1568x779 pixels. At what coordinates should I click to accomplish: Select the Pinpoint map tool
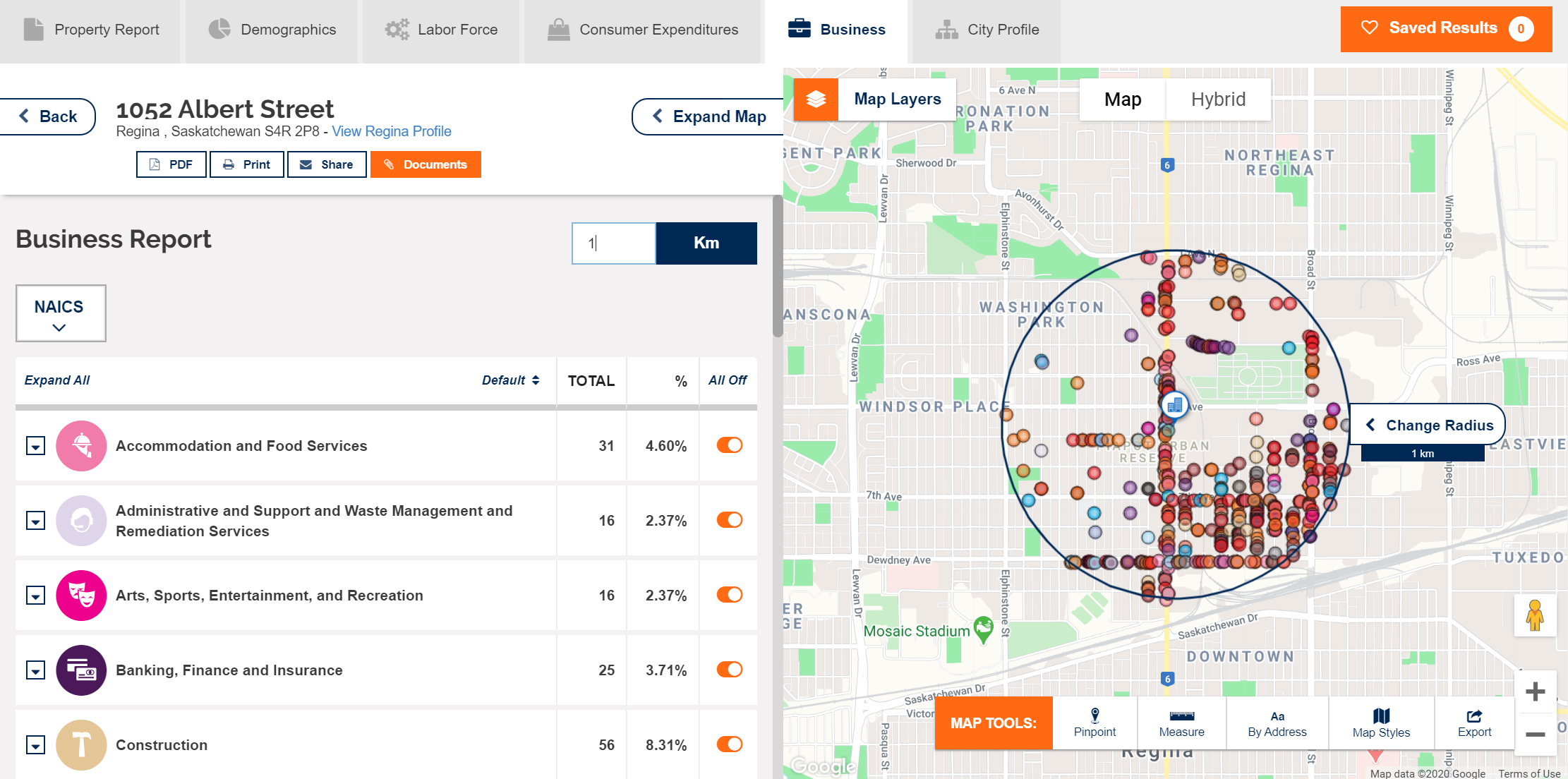(x=1094, y=723)
